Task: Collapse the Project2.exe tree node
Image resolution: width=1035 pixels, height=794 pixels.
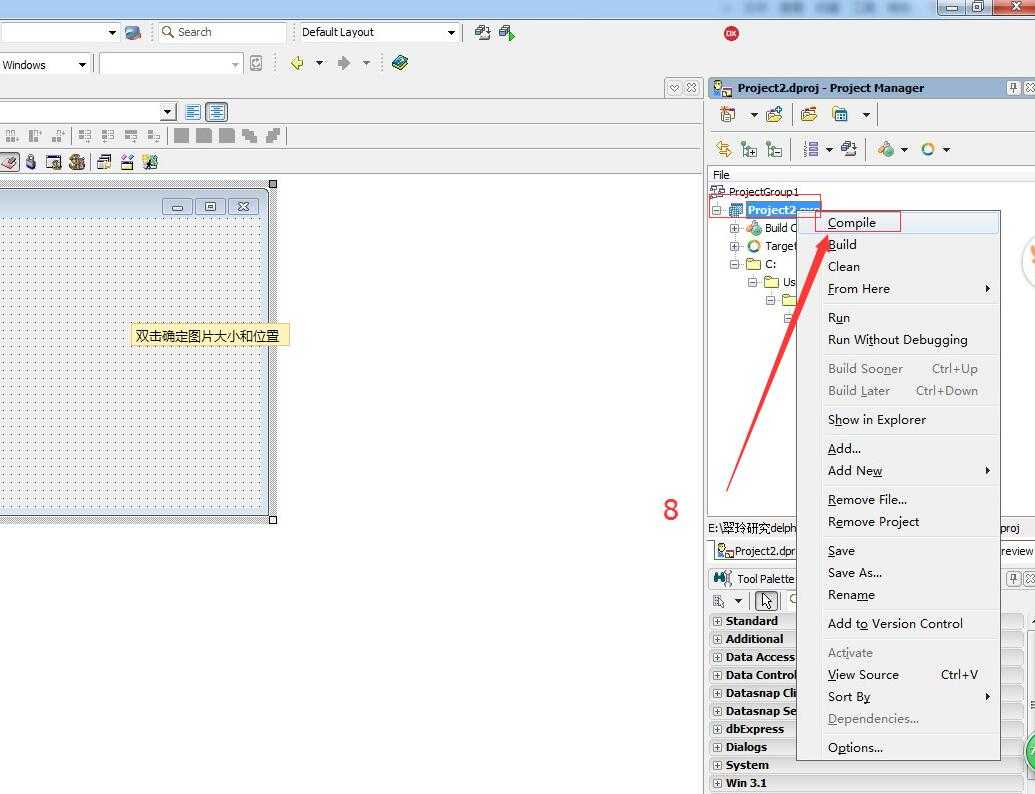Action: 717,210
